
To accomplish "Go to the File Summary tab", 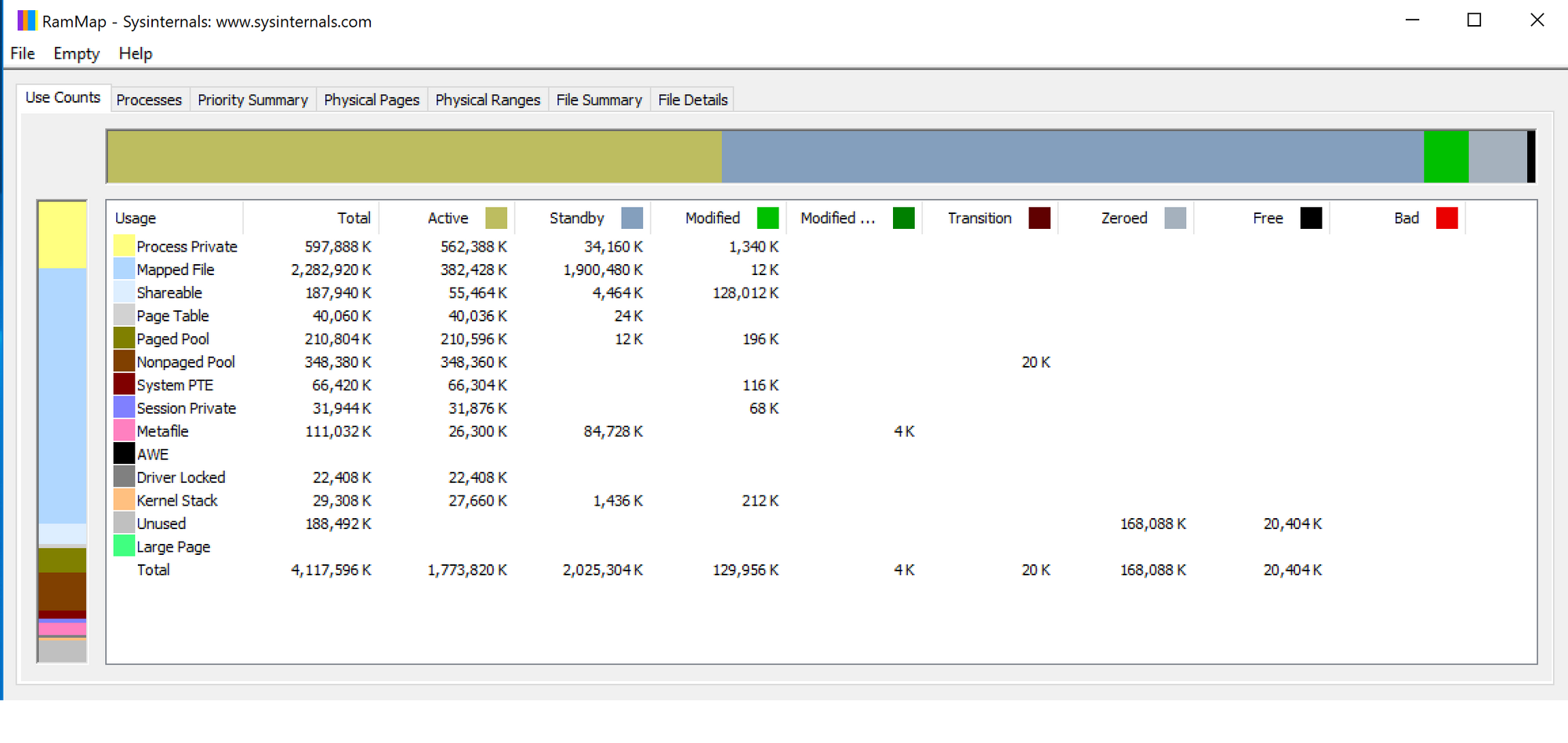I will click(599, 100).
